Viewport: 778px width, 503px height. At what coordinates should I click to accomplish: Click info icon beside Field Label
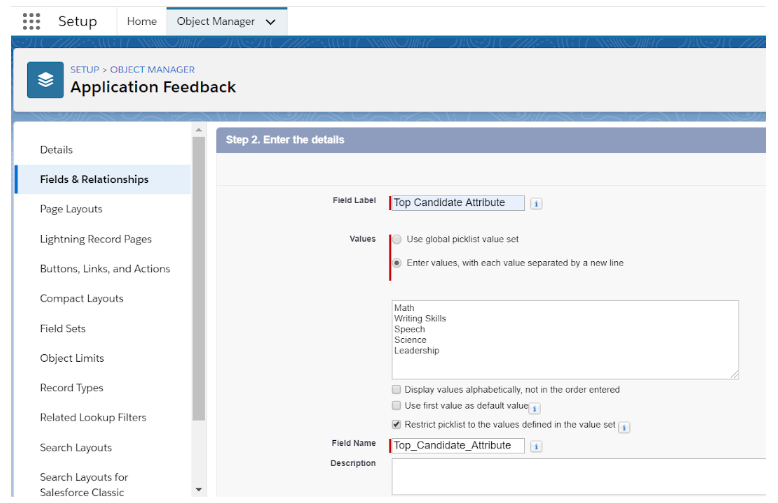(536, 203)
